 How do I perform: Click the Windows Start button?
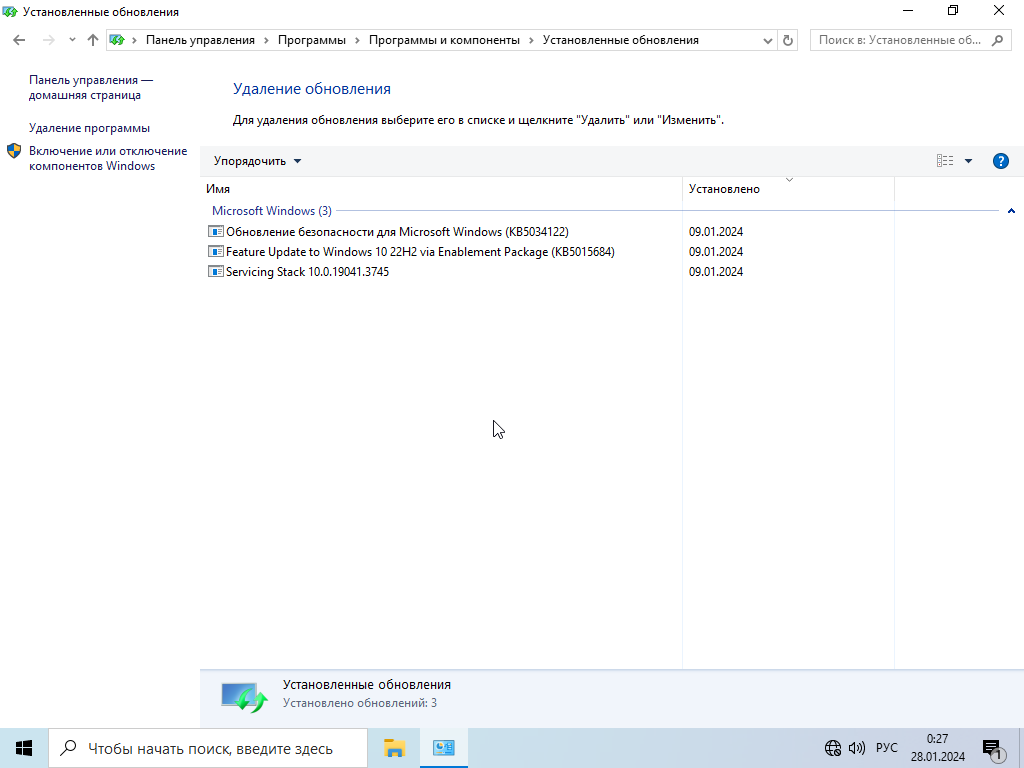pos(24,748)
